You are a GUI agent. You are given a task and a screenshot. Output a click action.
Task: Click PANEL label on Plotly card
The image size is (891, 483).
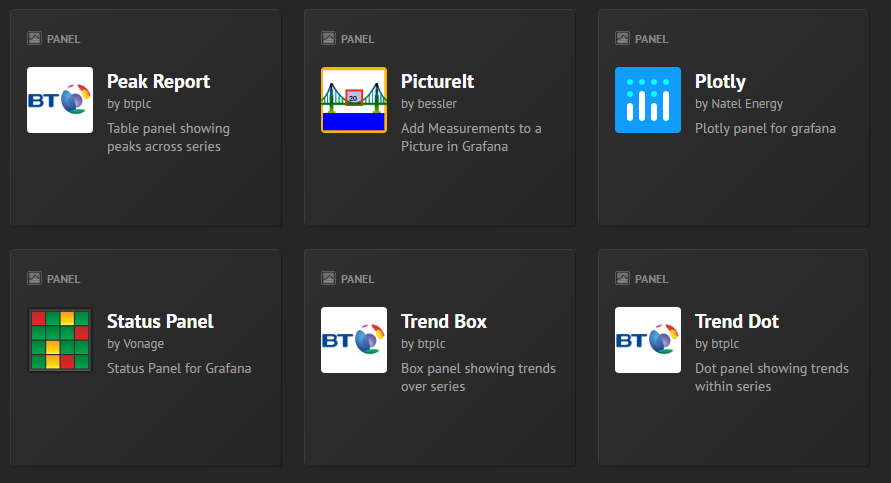[x=651, y=39]
